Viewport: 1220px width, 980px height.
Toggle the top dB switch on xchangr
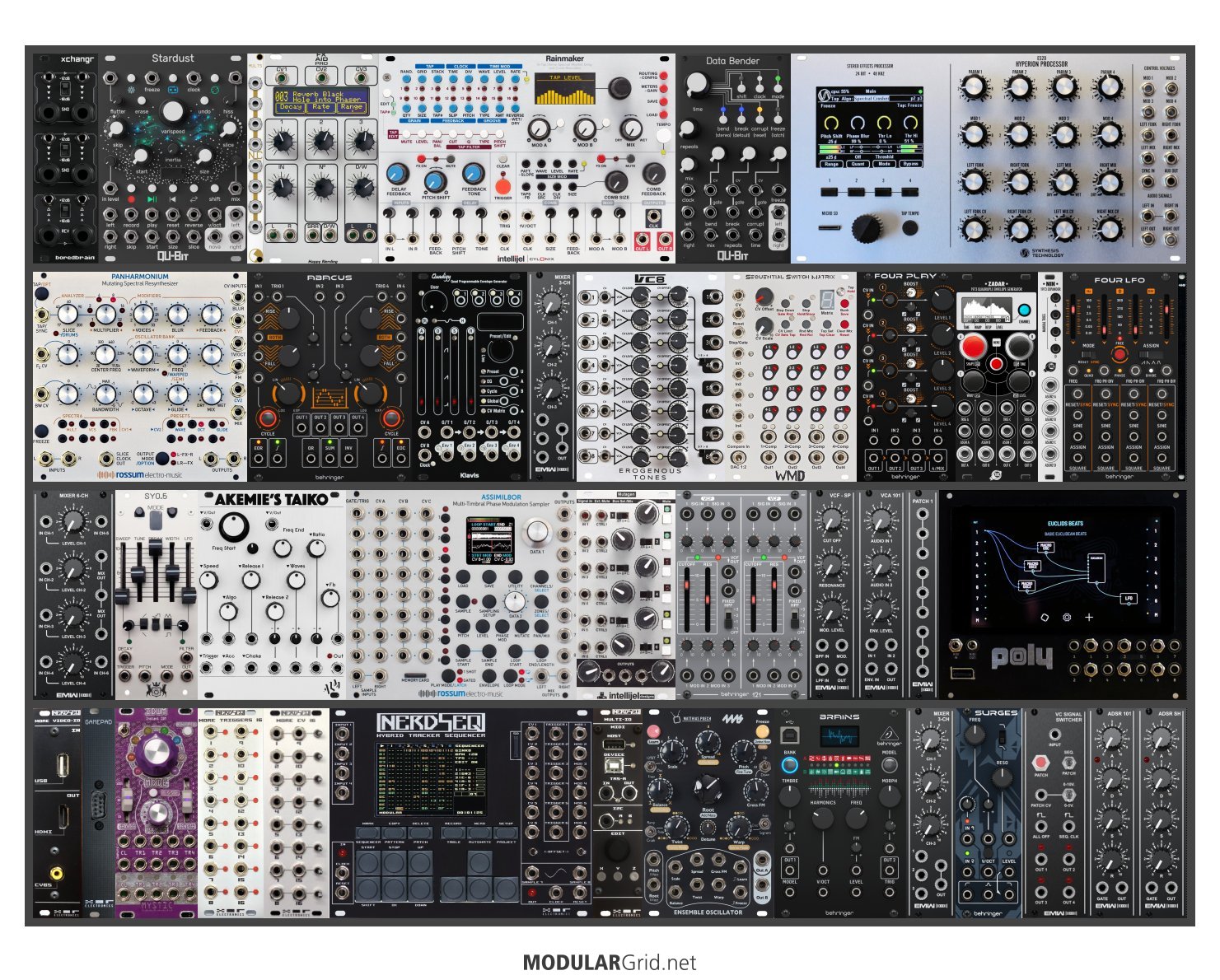tap(65, 87)
